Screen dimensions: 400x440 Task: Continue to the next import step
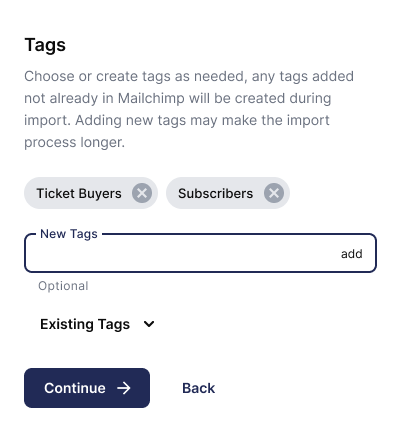(x=87, y=388)
